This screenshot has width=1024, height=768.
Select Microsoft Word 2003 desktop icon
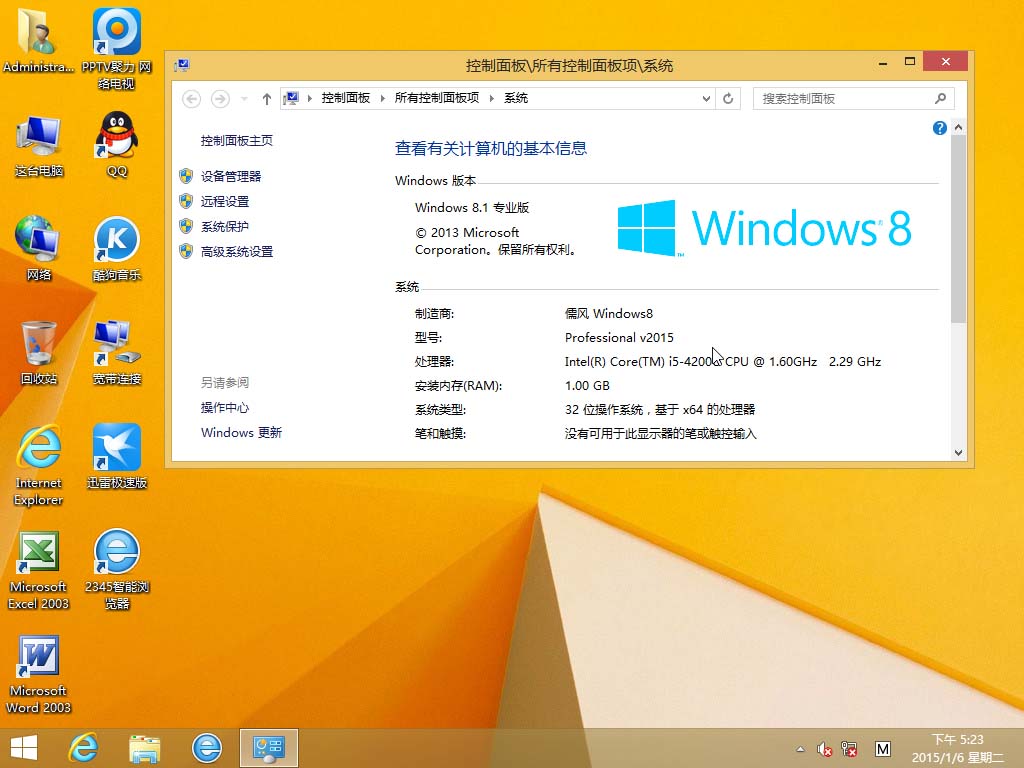pyautogui.click(x=39, y=675)
